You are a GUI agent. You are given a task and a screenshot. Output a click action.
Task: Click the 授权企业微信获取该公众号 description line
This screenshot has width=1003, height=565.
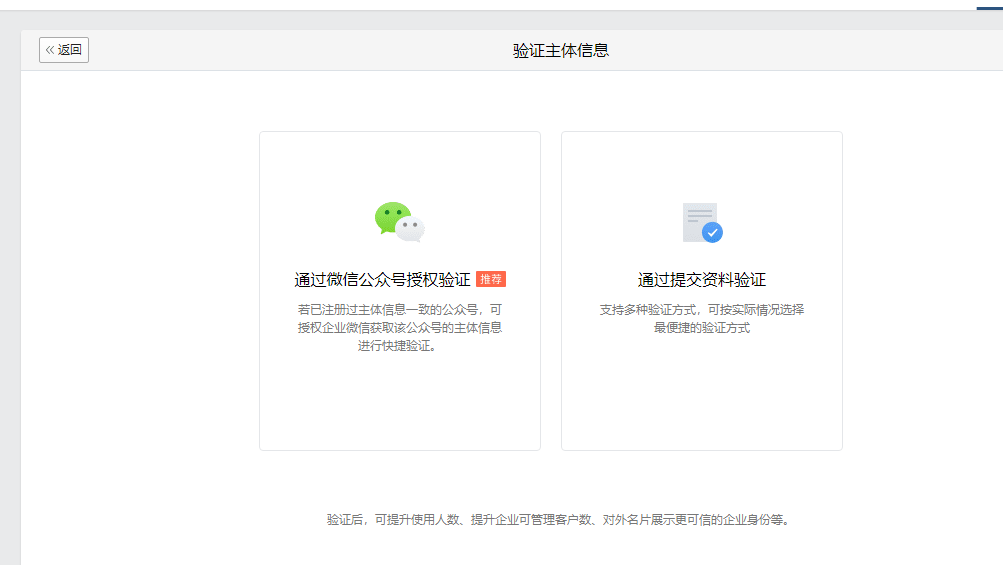click(399, 328)
